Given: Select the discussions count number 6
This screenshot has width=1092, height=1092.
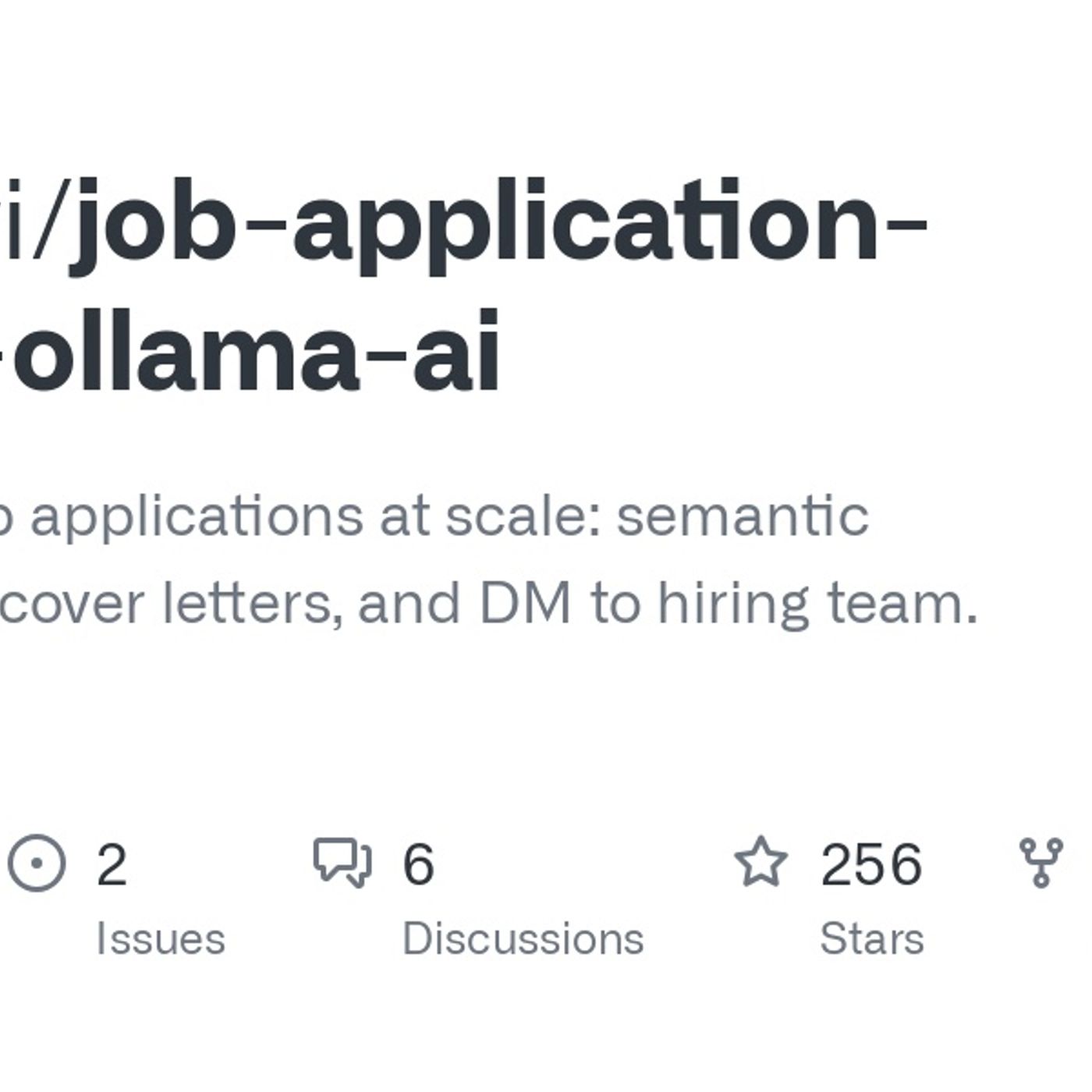Looking at the screenshot, I should click(x=418, y=864).
